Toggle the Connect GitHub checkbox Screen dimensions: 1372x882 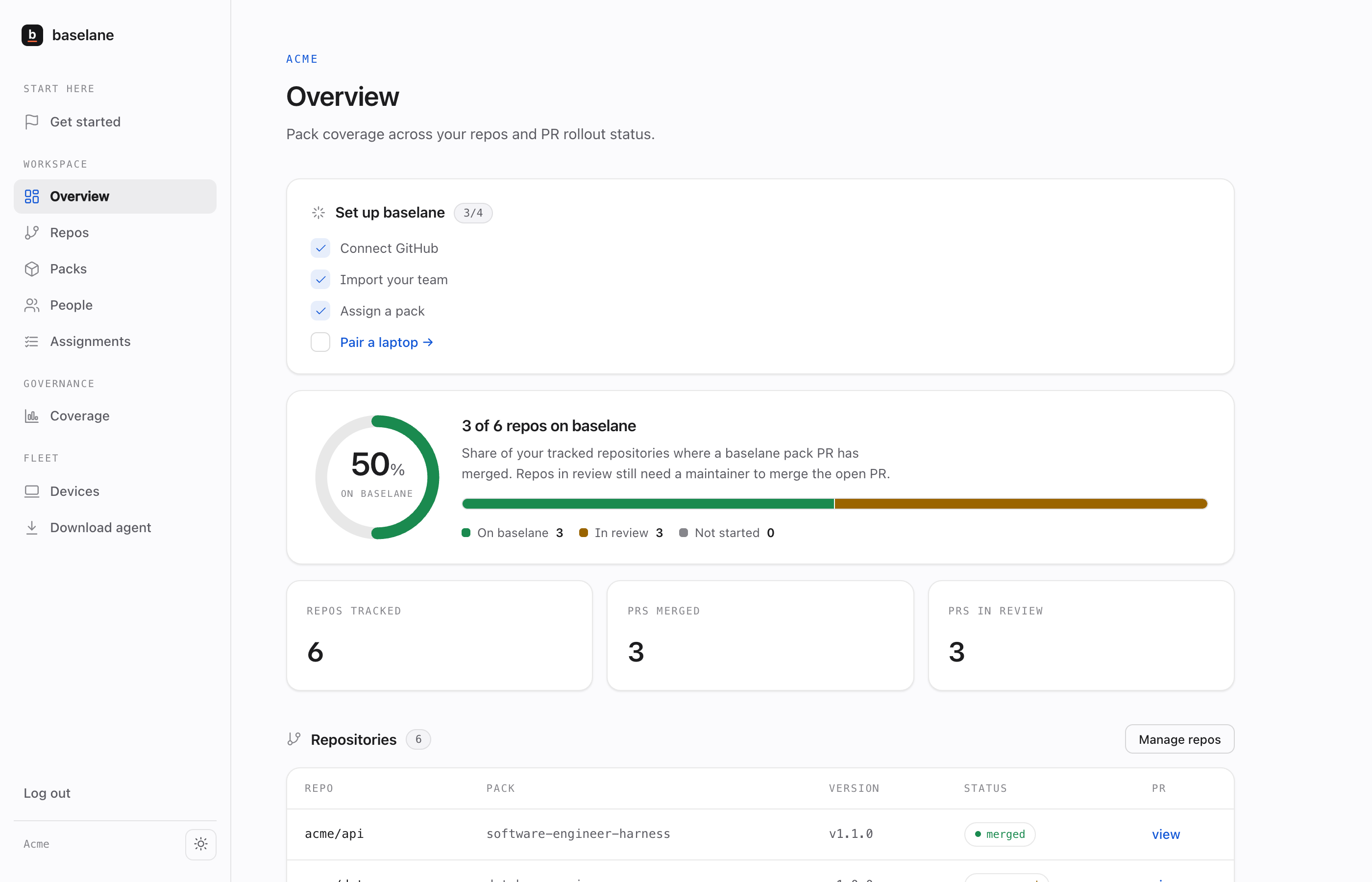(320, 248)
